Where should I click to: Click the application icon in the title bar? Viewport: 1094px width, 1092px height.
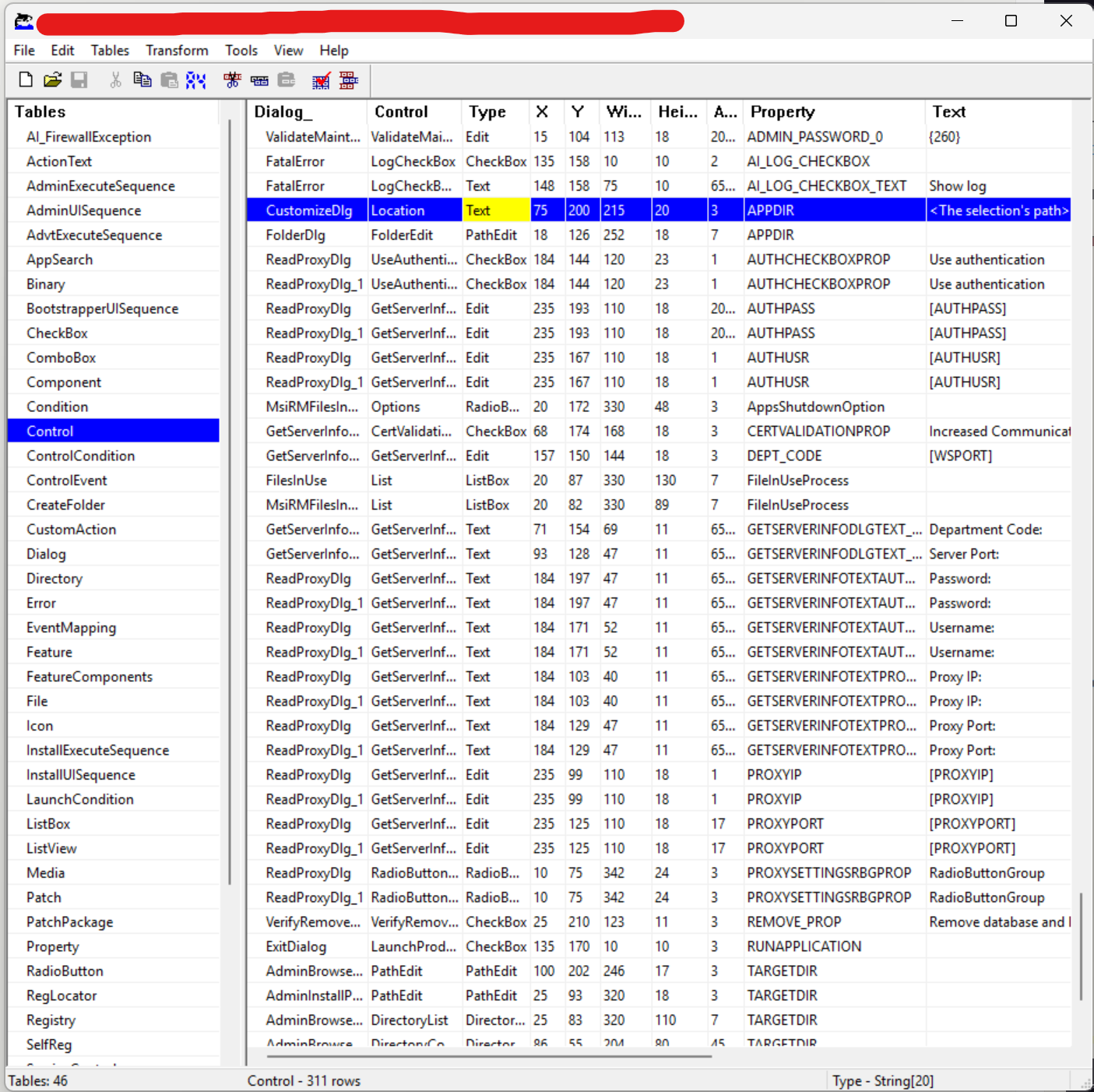point(24,21)
